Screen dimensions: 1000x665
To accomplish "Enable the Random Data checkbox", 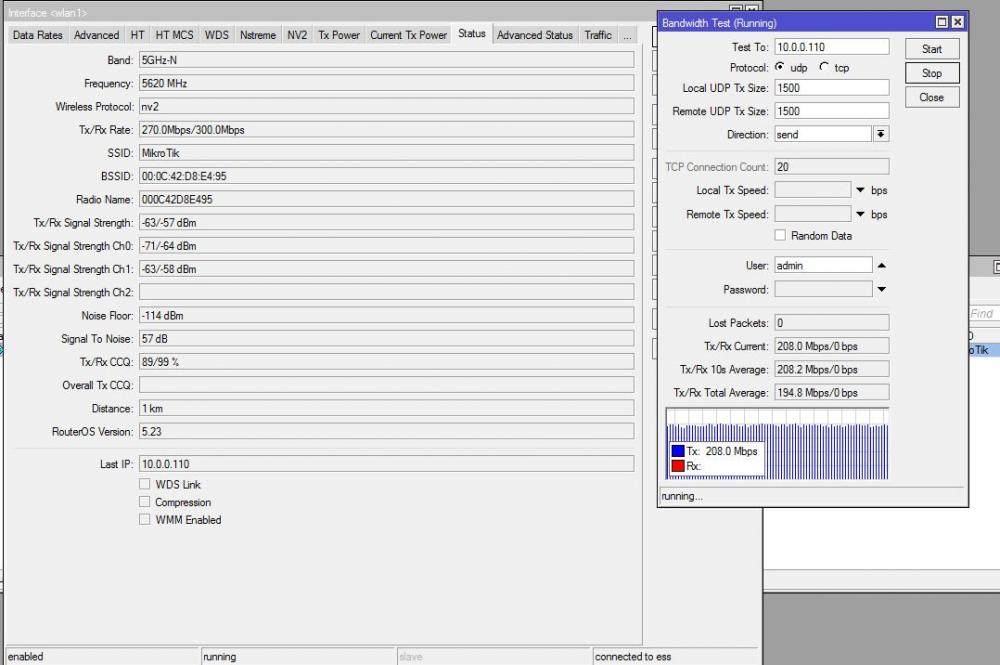I will point(780,235).
